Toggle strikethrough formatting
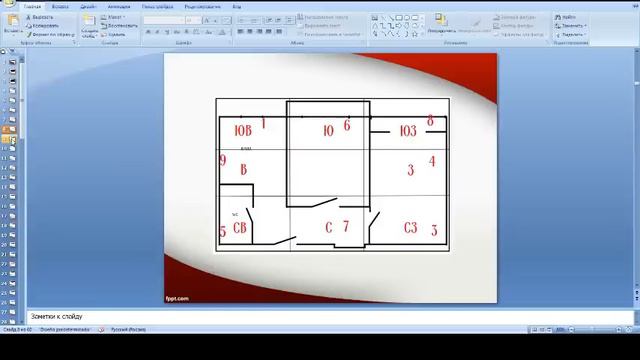 tap(177, 31)
